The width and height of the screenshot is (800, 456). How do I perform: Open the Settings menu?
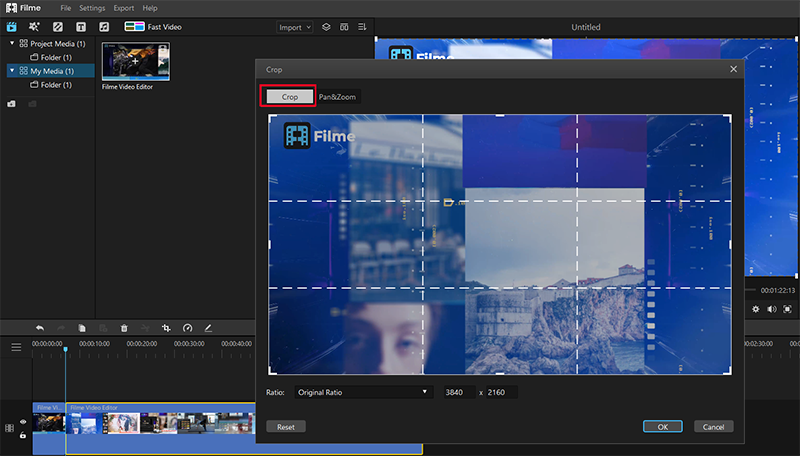92,8
